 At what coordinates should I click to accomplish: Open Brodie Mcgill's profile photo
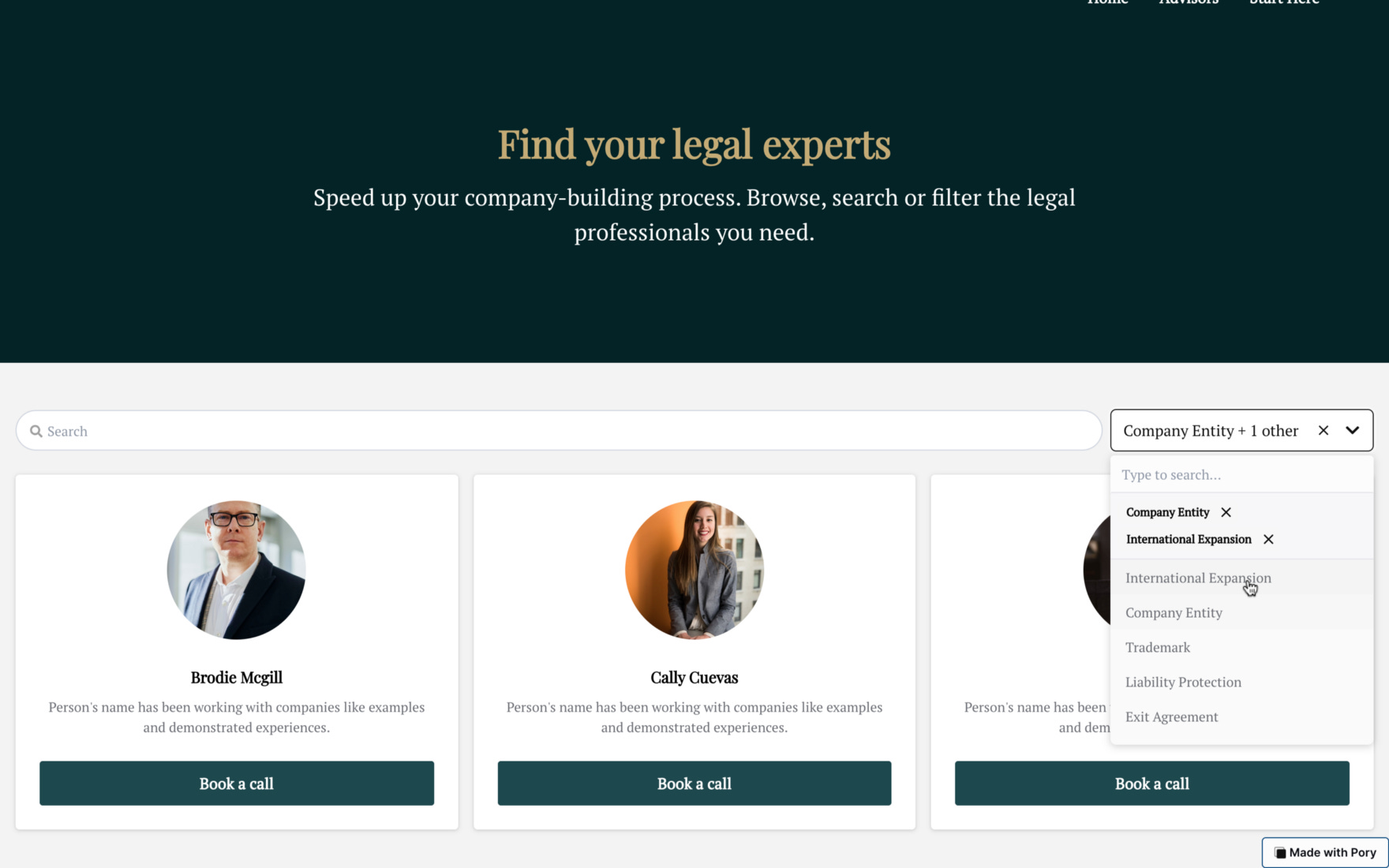tap(237, 570)
